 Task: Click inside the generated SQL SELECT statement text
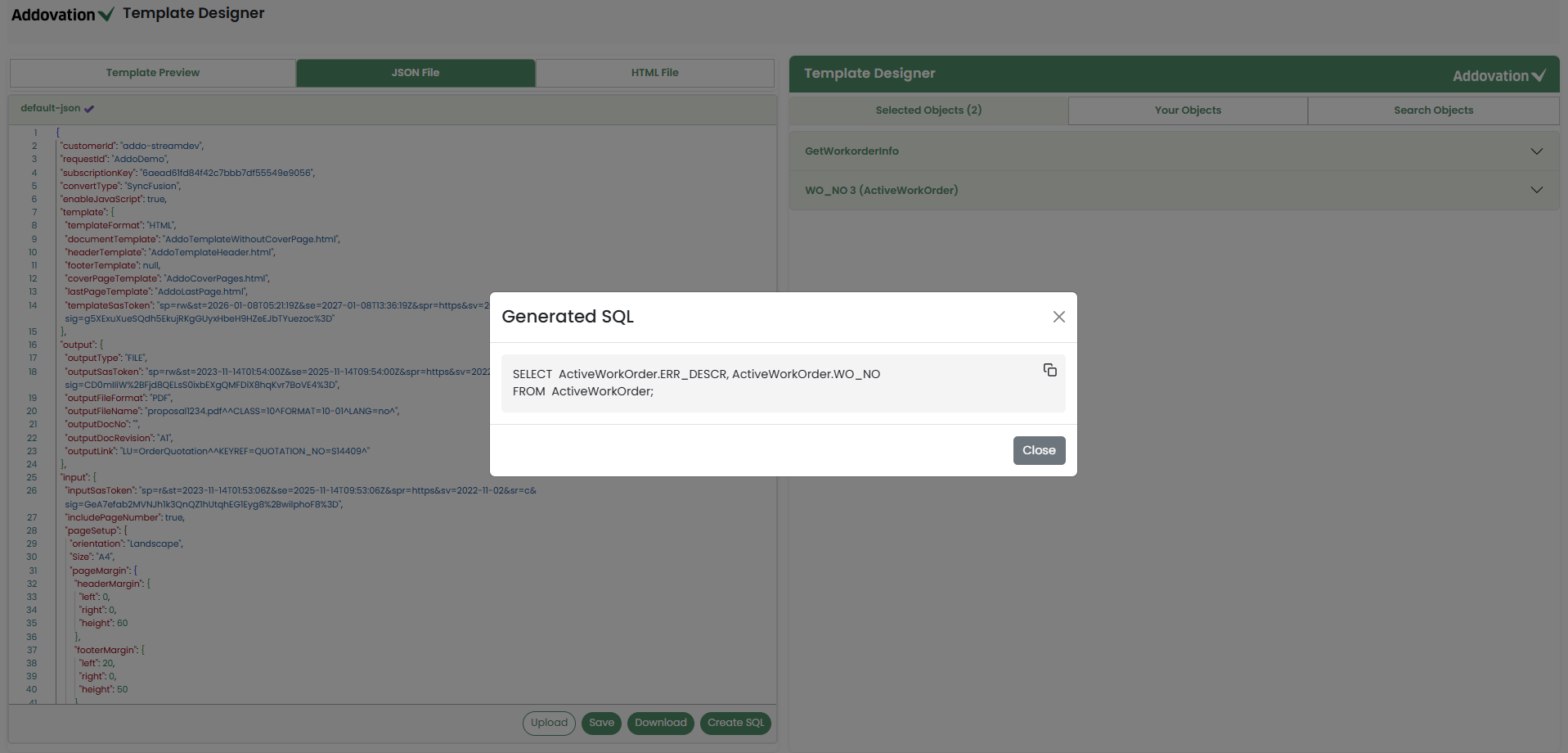695,375
